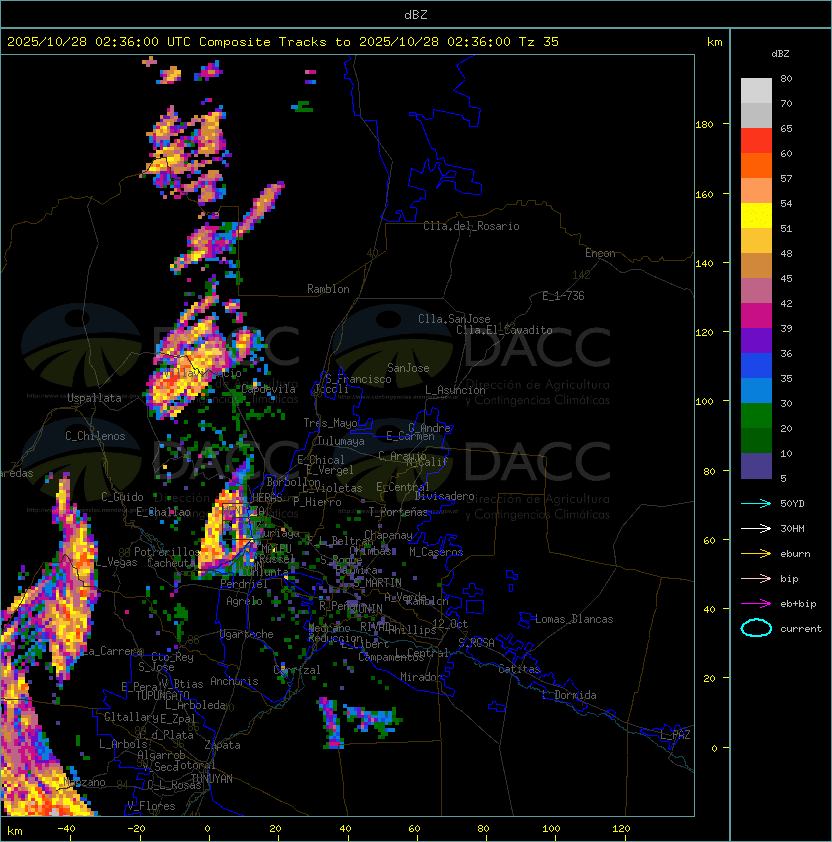Click the 'Divisadero' map label
Image resolution: width=832 pixels, height=842 pixels.
click(x=444, y=496)
